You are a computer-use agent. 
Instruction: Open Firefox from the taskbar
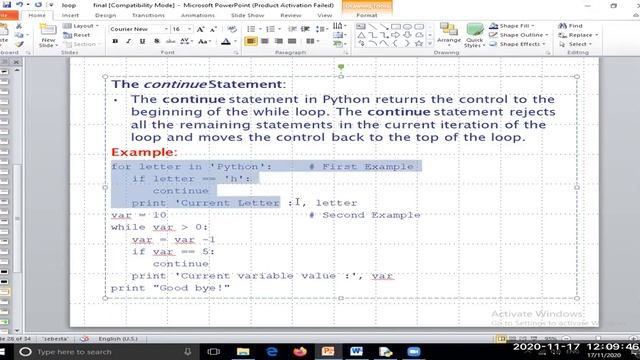point(300,351)
